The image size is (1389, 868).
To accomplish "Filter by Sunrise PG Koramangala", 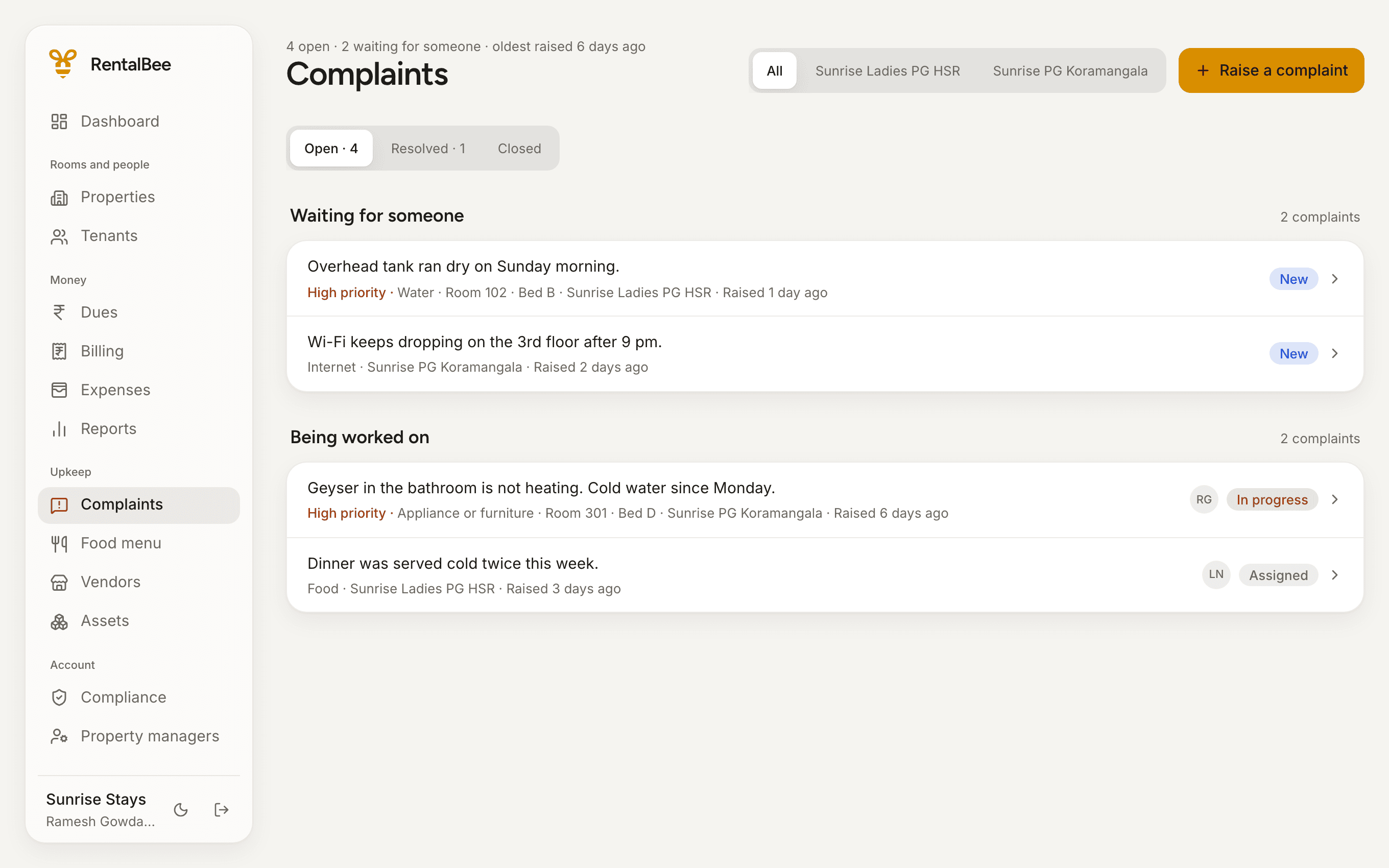I will pyautogui.click(x=1070, y=70).
